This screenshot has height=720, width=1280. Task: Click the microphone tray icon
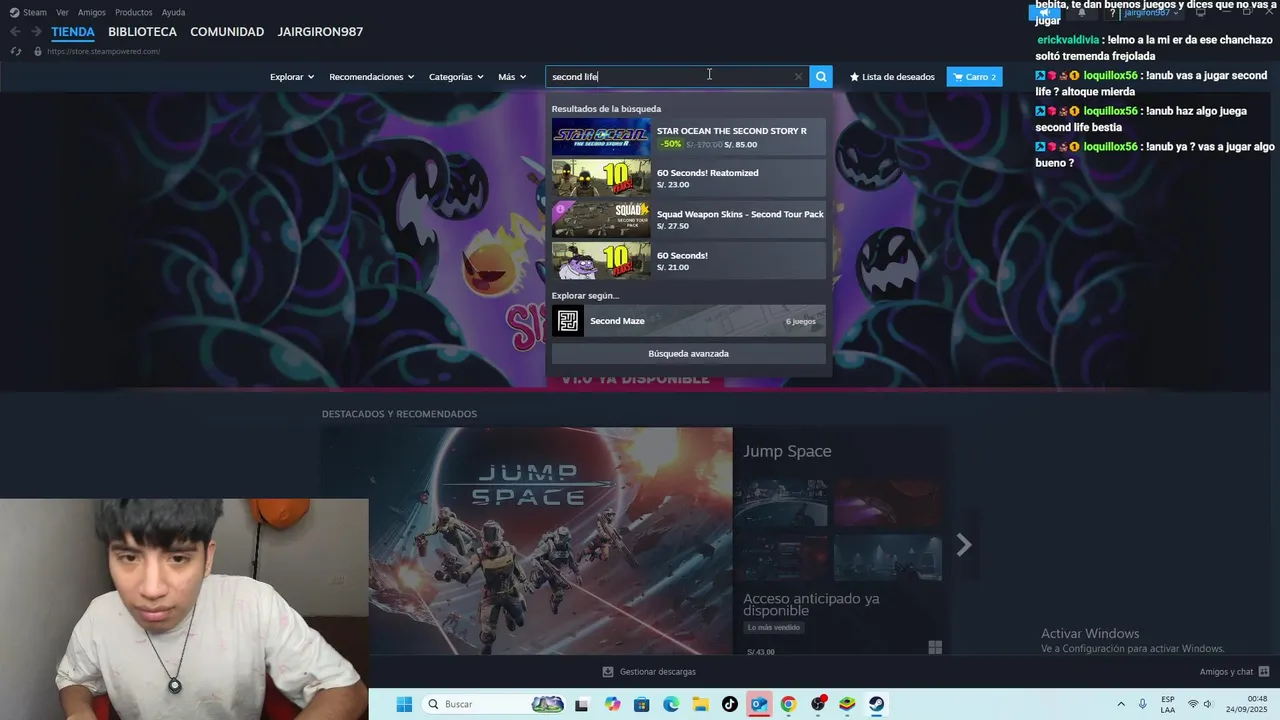coord(1143,704)
